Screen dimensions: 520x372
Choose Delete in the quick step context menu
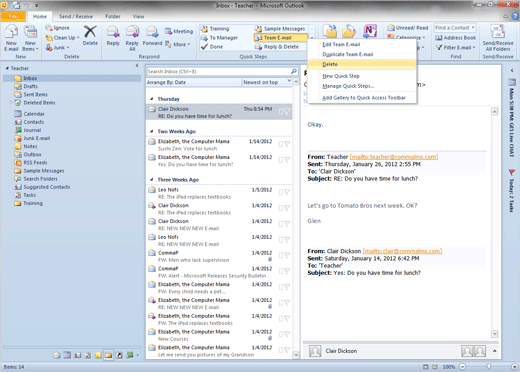pos(362,64)
